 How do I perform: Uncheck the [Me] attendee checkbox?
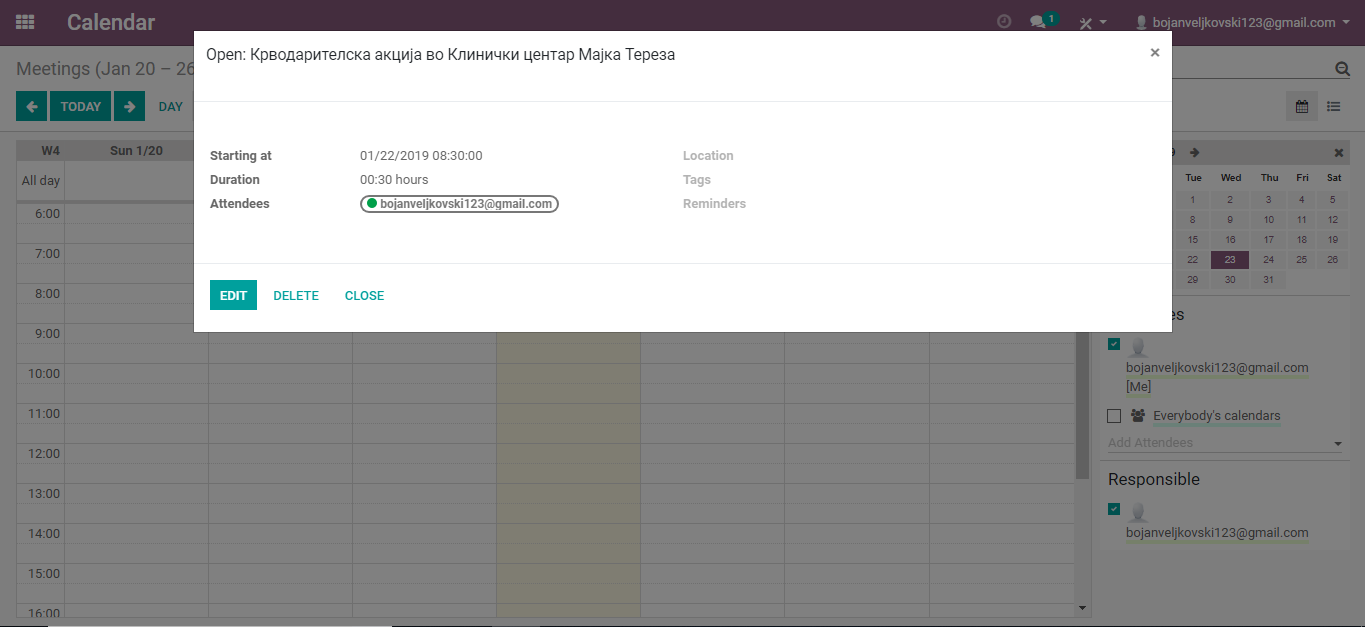(x=1114, y=344)
